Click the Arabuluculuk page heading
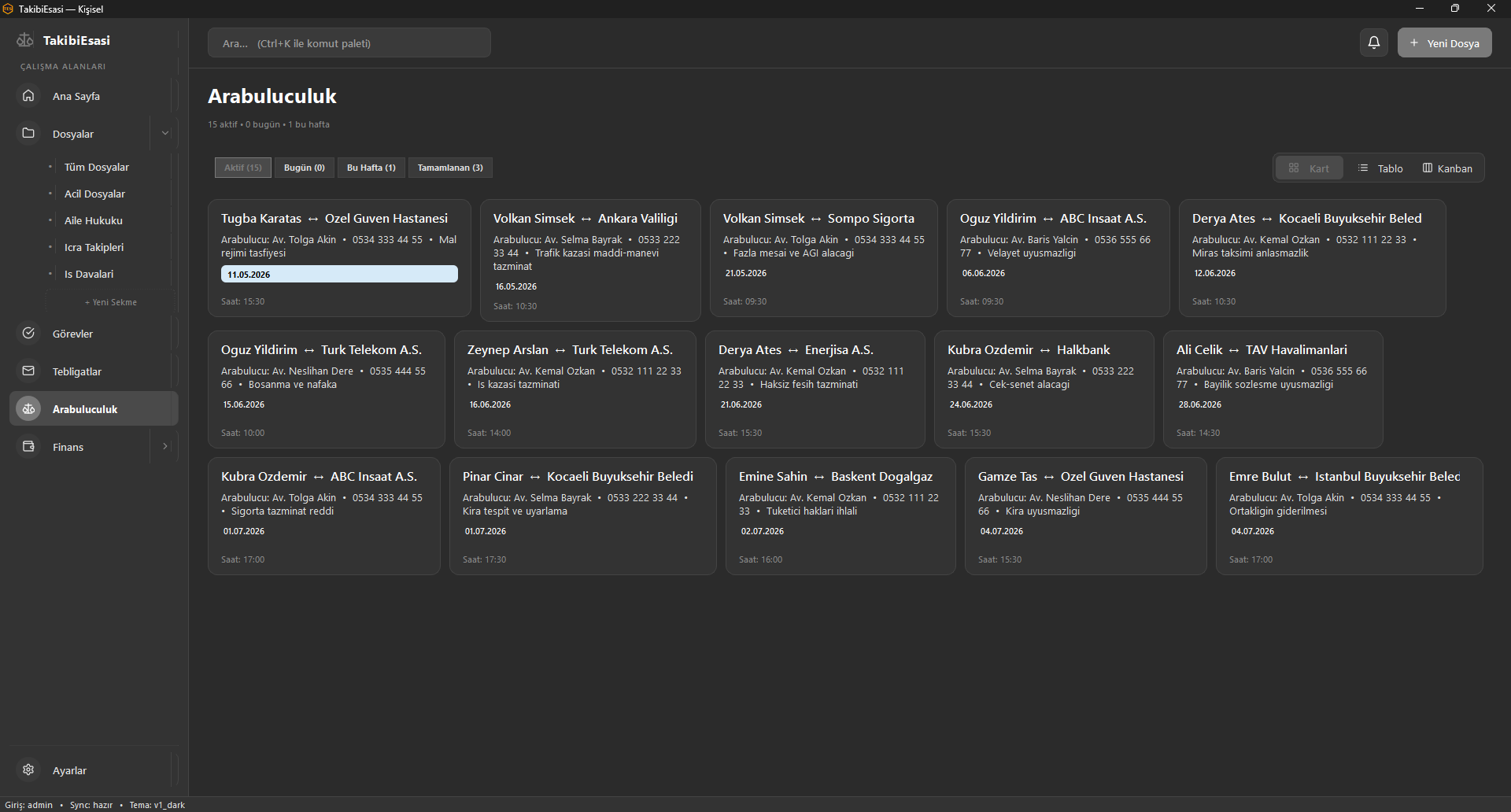Viewport: 1511px width, 812px height. pyautogui.click(x=272, y=96)
